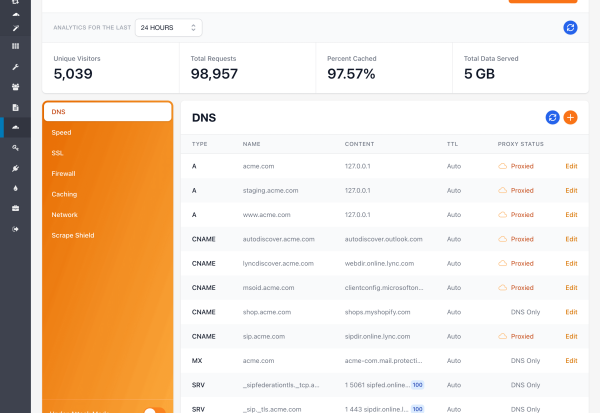Click the plug icon in sidebar
Screen dimensions: 600x413
pyautogui.click(x=15, y=168)
